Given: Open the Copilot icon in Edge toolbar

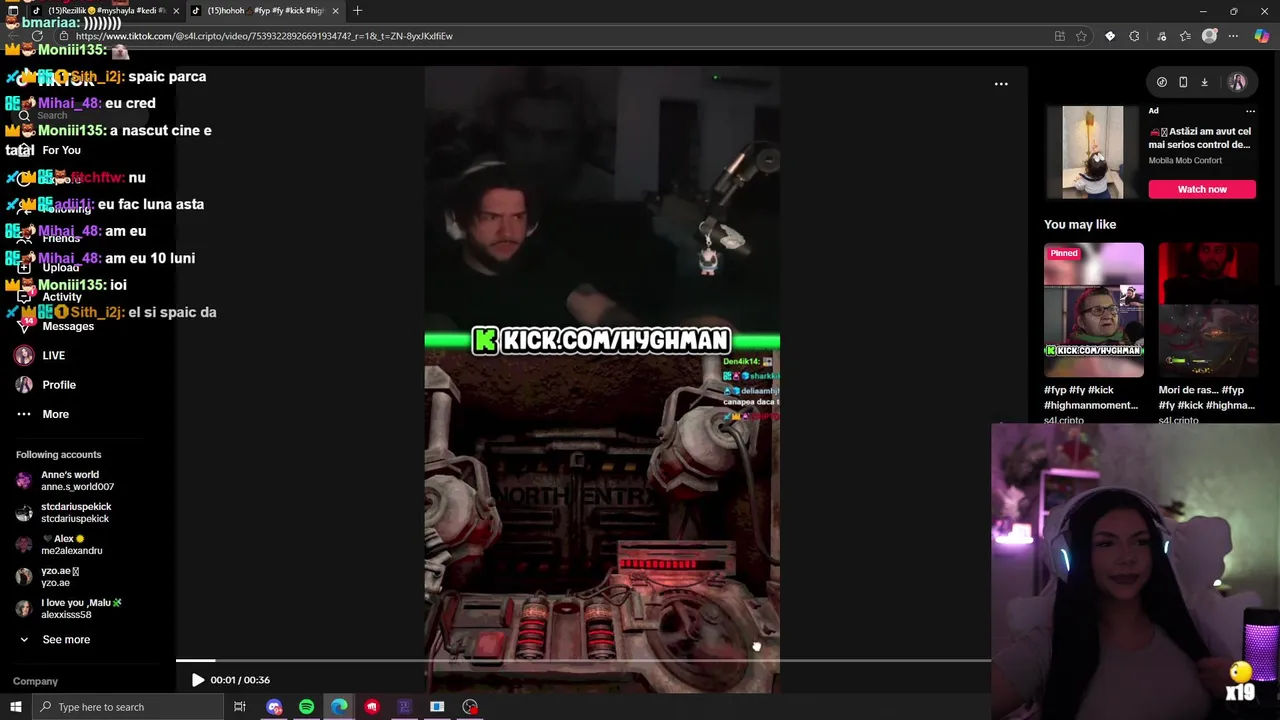Looking at the screenshot, I should pyautogui.click(x=1262, y=36).
